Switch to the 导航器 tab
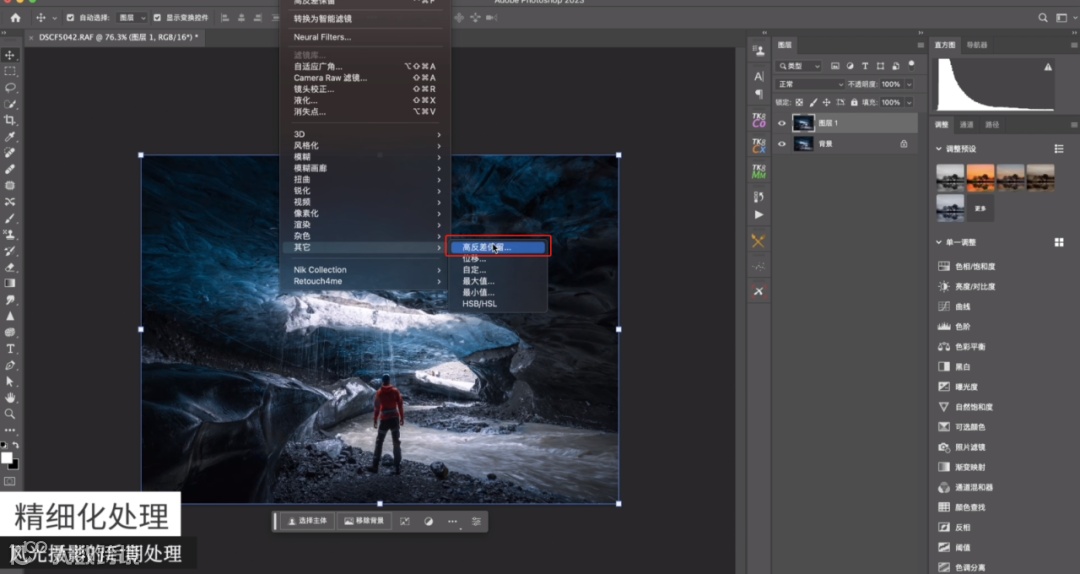 pos(977,45)
